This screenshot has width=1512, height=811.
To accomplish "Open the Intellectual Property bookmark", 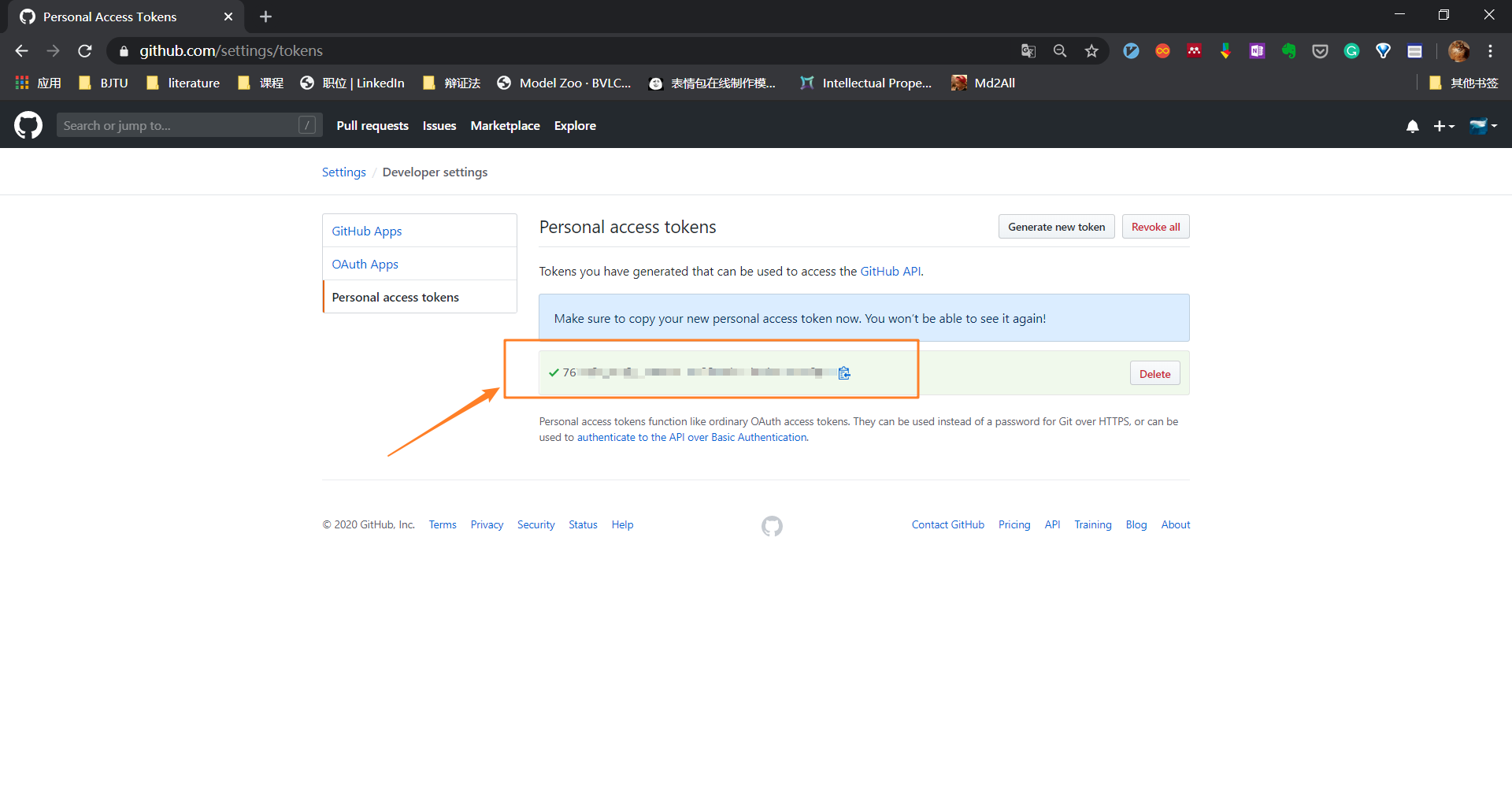I will click(865, 83).
